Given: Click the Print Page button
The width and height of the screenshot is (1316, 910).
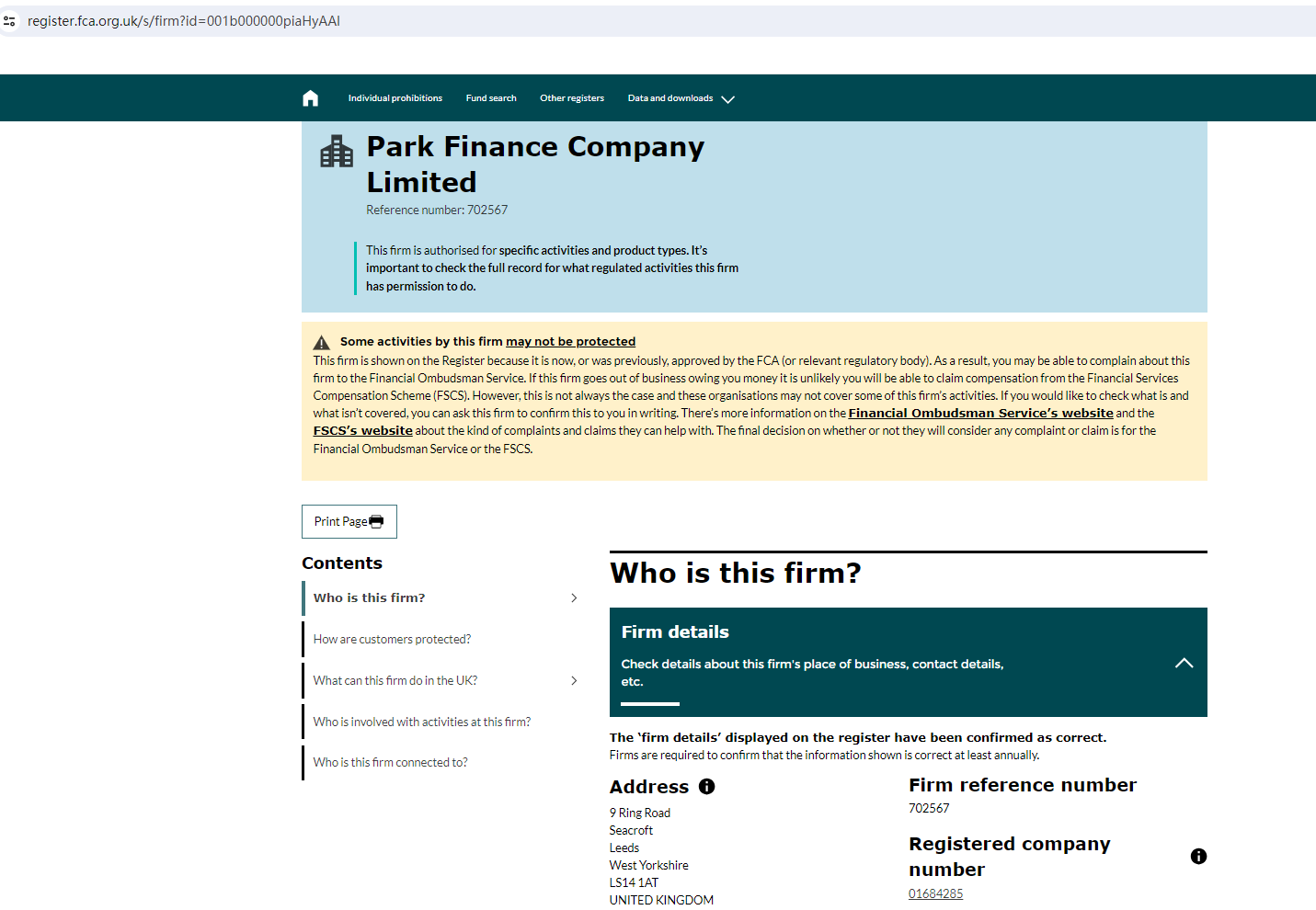Looking at the screenshot, I should pyautogui.click(x=349, y=522).
